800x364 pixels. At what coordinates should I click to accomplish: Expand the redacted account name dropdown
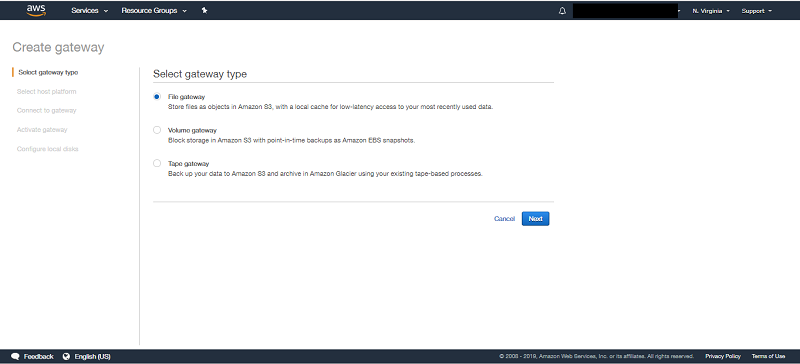[x=627, y=11]
